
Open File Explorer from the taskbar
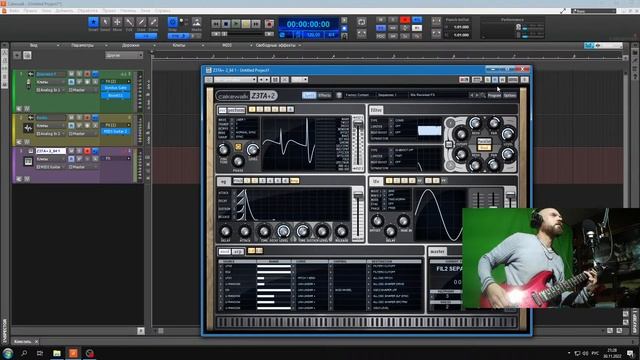(x=57, y=353)
